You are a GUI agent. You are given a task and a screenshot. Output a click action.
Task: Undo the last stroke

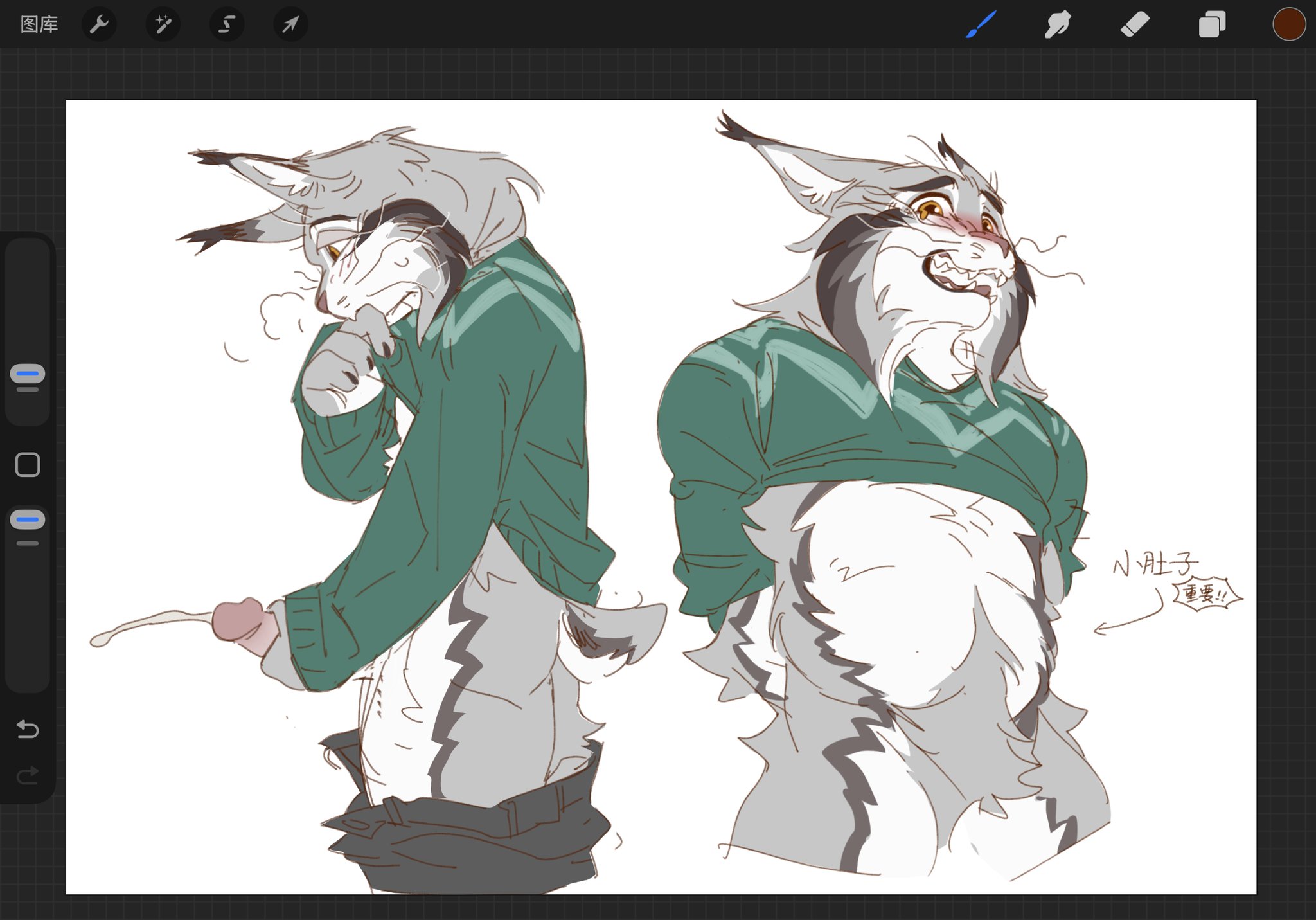(28, 729)
